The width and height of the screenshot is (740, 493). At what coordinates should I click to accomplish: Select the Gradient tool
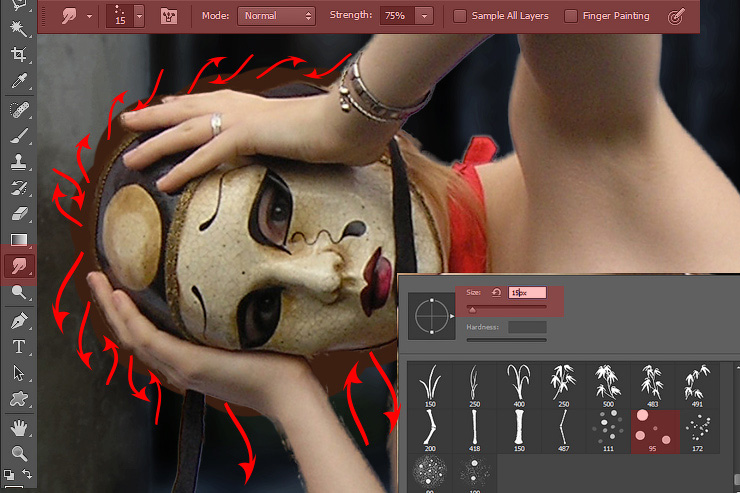click(18, 240)
